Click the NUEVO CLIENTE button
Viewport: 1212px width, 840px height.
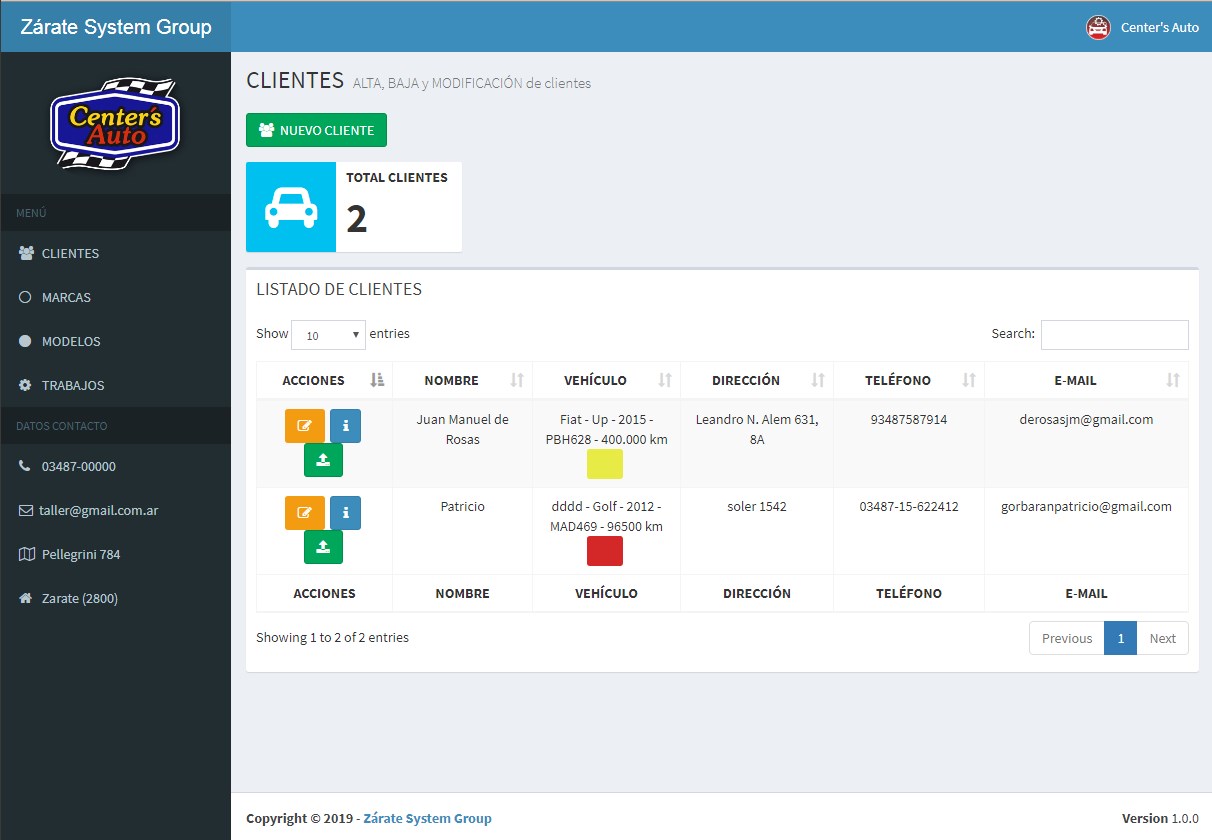(x=316, y=130)
